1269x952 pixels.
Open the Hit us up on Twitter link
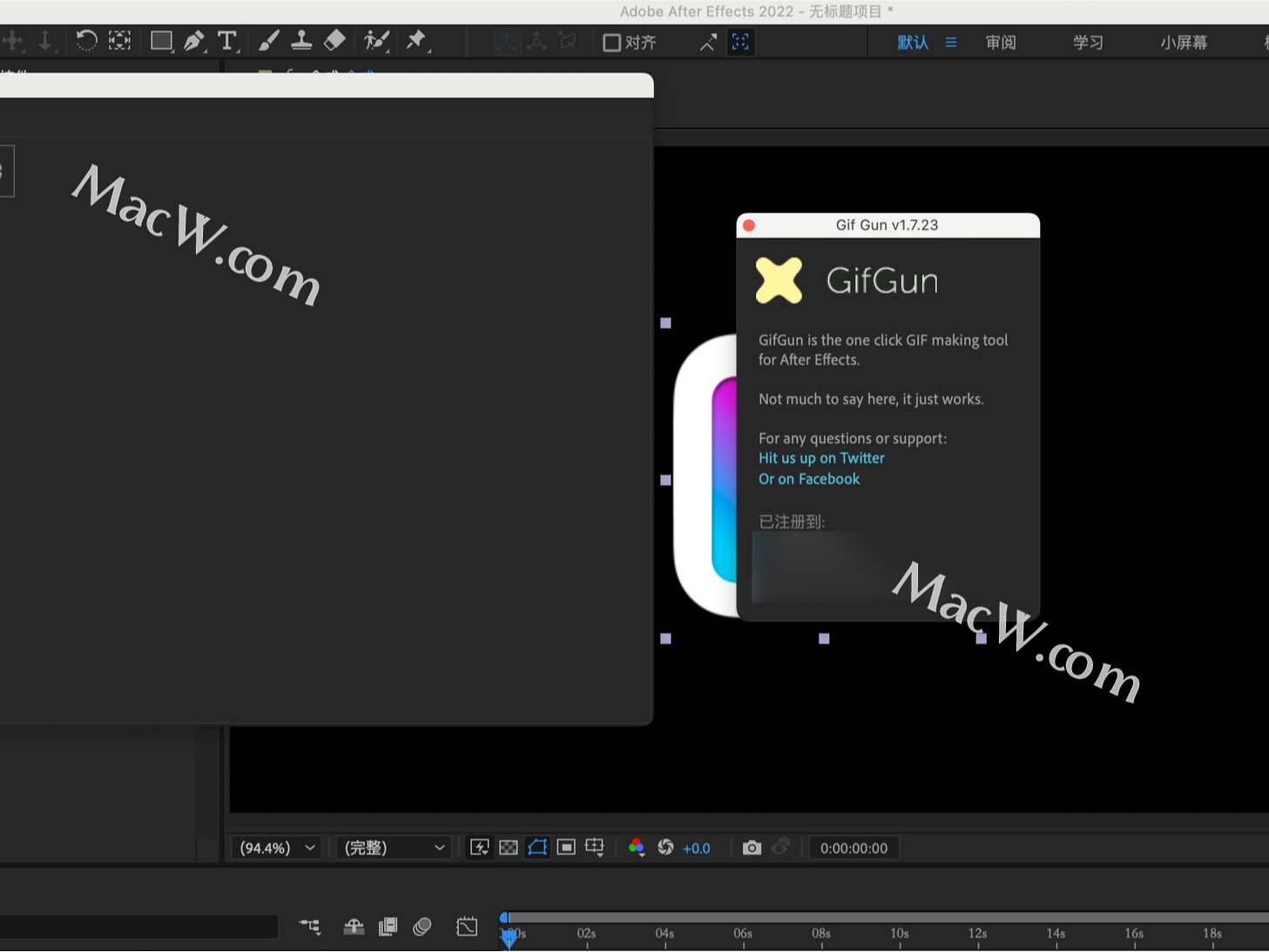click(820, 457)
